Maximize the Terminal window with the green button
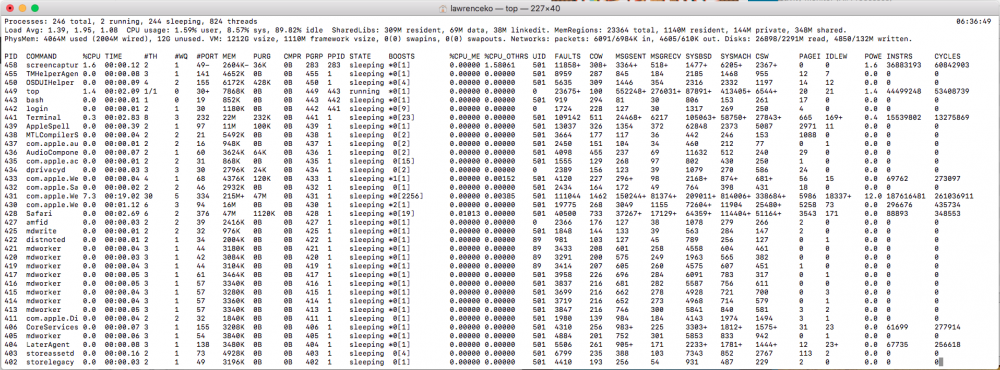 coord(34,9)
